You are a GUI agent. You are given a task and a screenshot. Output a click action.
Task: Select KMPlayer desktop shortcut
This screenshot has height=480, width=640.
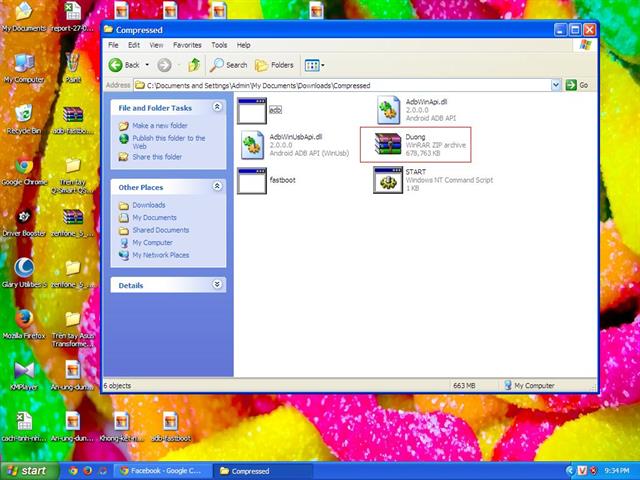24,376
